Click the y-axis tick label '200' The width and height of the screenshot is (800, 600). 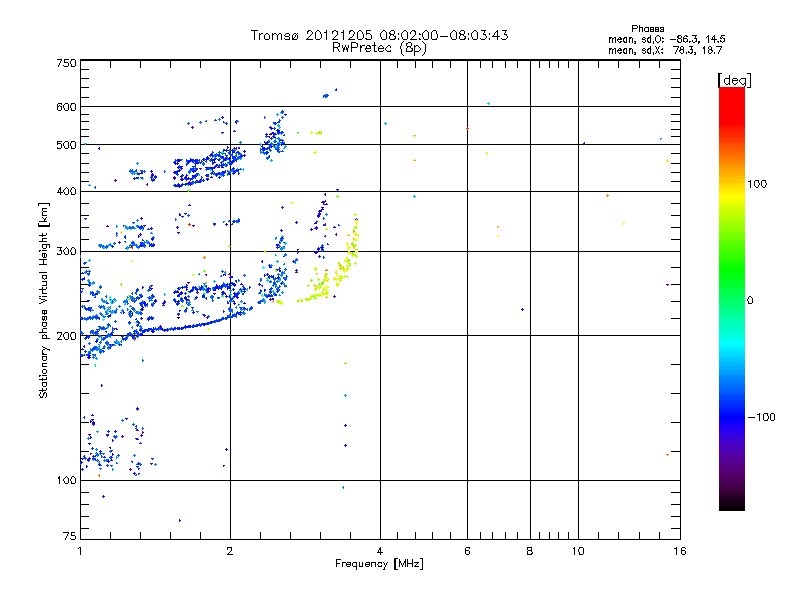[x=67, y=336]
